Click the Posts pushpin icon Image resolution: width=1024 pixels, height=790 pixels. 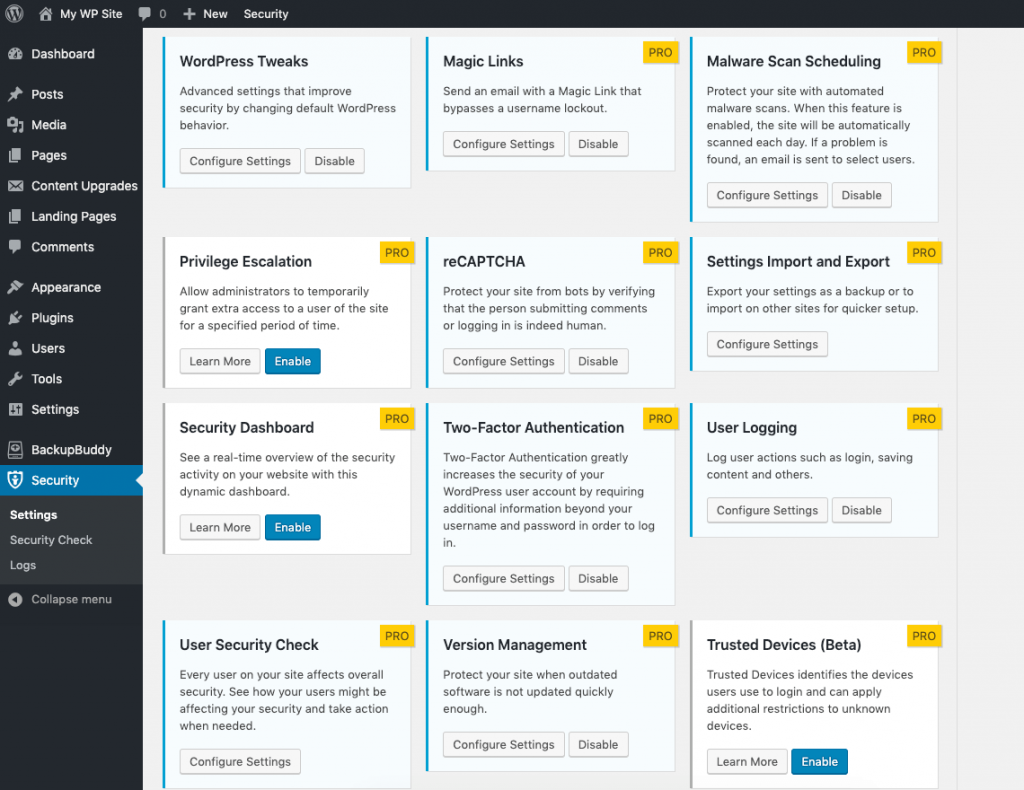[15, 94]
